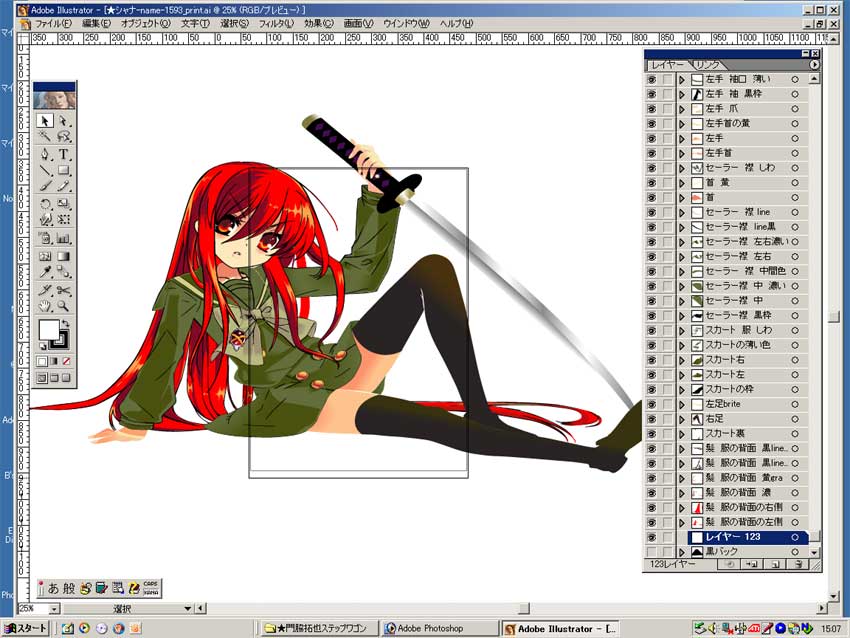Lock the スカート裏 layer
Image resolution: width=850 pixels, height=638 pixels.
point(667,433)
